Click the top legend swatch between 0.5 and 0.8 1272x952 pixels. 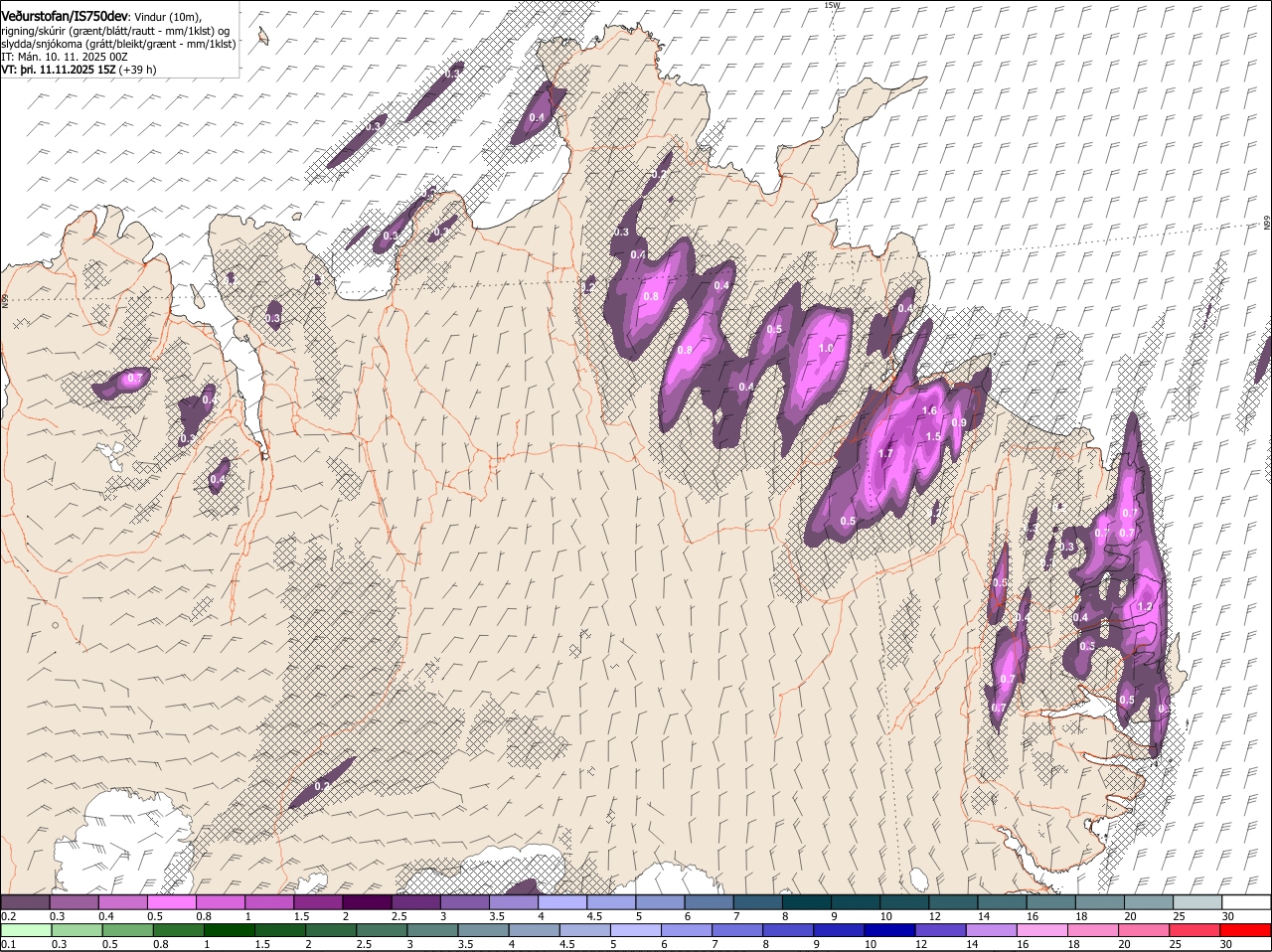[x=171, y=901]
